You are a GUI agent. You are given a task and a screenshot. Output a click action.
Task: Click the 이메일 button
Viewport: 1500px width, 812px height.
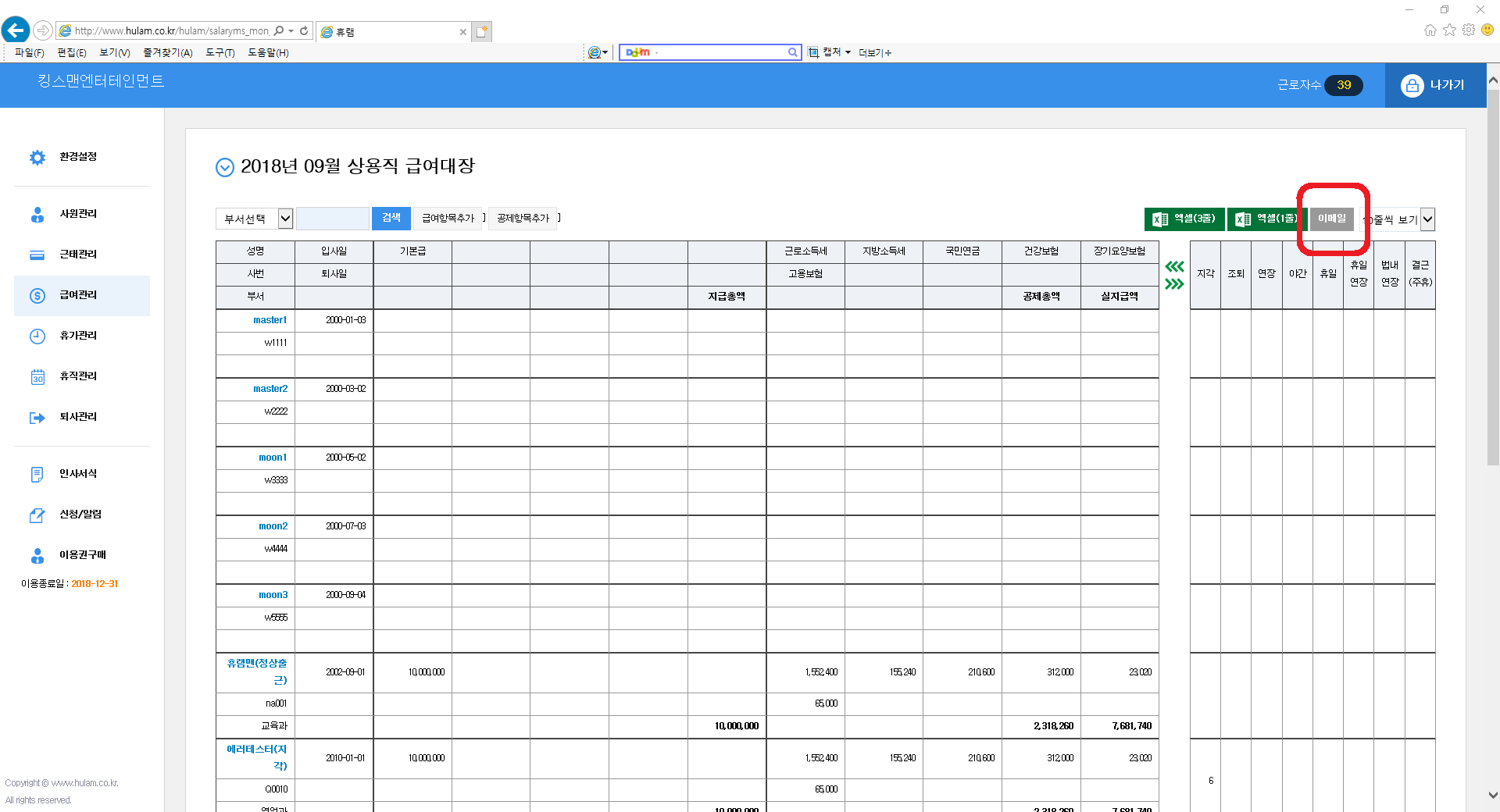(1332, 219)
